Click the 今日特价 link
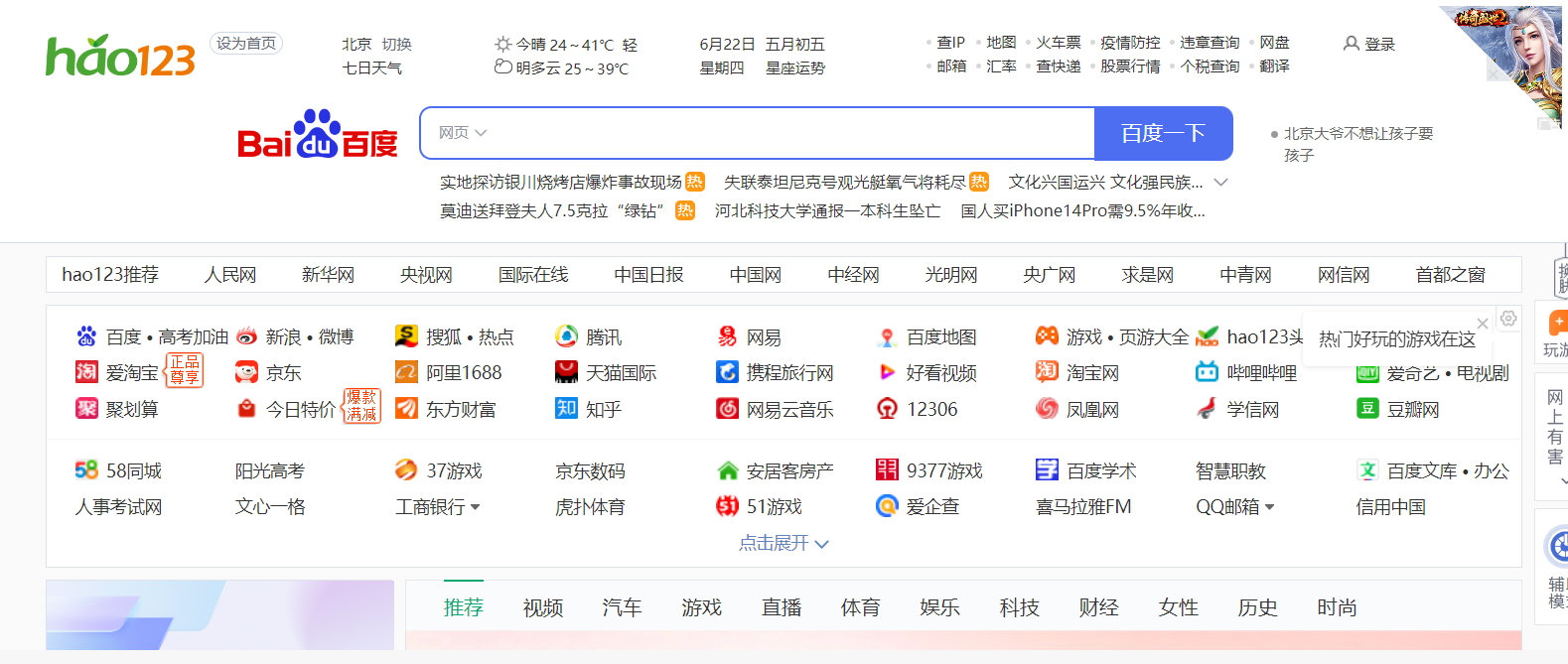The image size is (1568, 664). 301,409
